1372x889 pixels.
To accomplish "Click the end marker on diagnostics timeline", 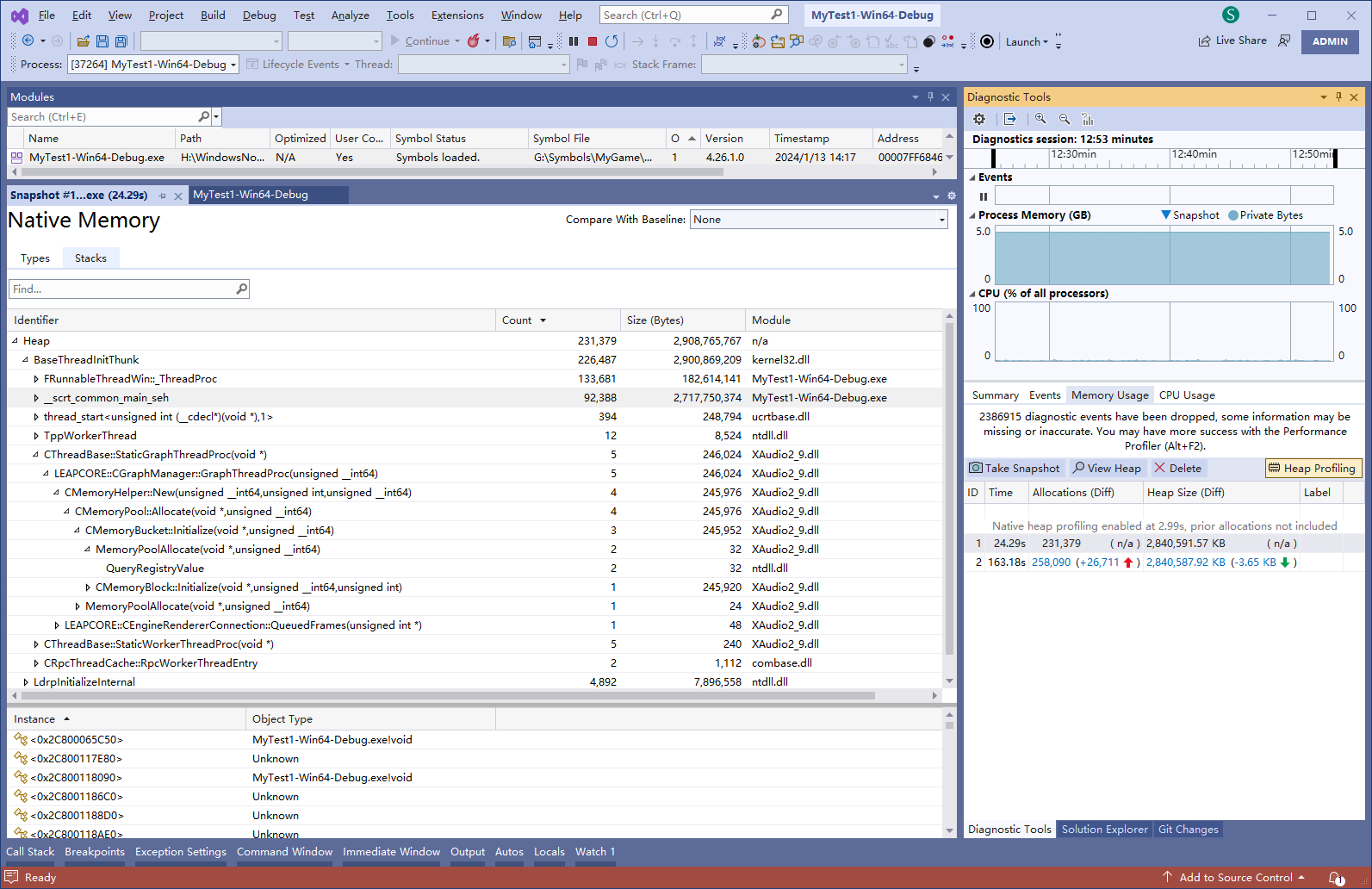I will click(1335, 158).
